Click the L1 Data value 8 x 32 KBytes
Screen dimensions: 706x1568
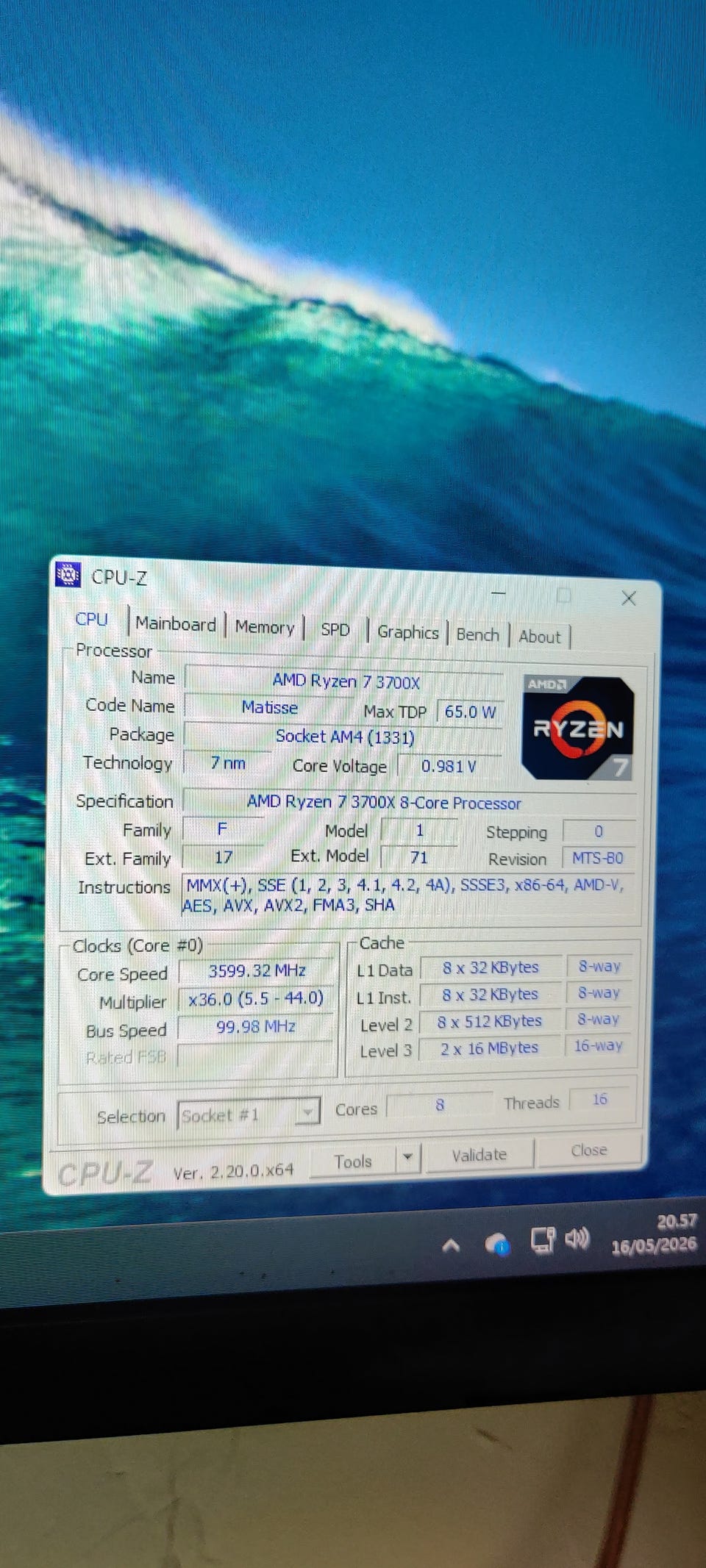coord(491,967)
